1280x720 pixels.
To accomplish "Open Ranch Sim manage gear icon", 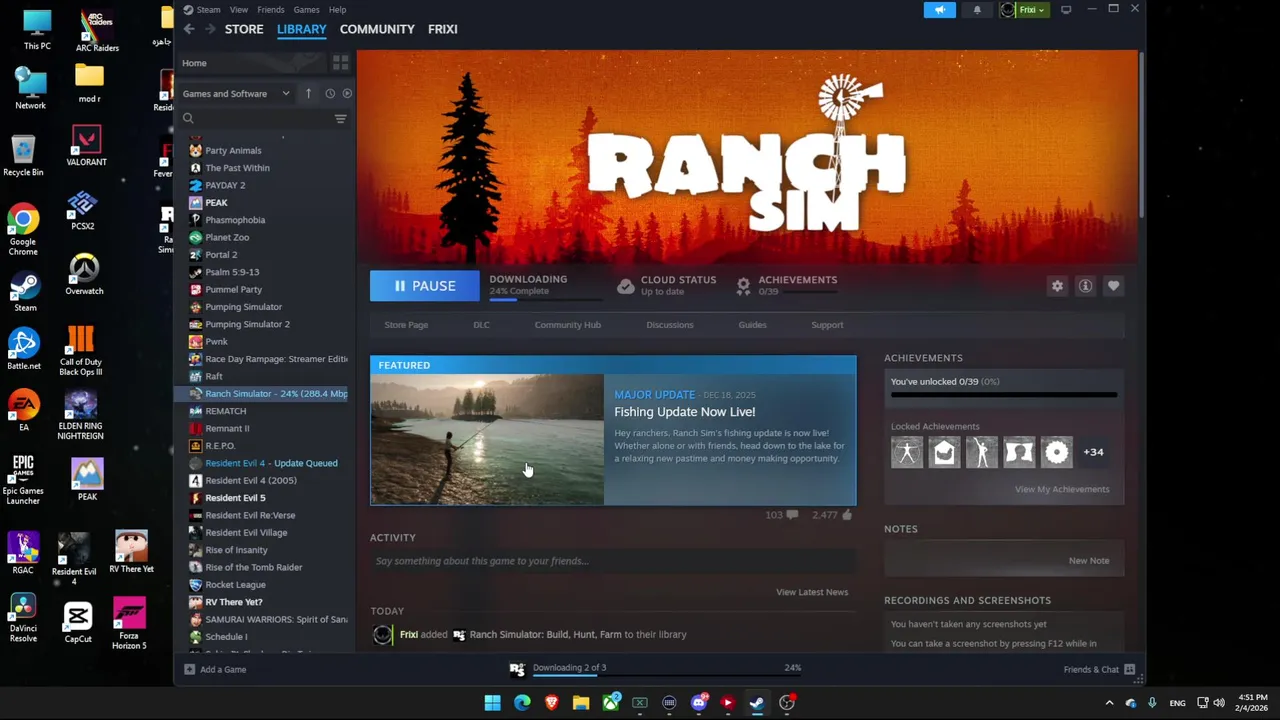I will 1057,286.
